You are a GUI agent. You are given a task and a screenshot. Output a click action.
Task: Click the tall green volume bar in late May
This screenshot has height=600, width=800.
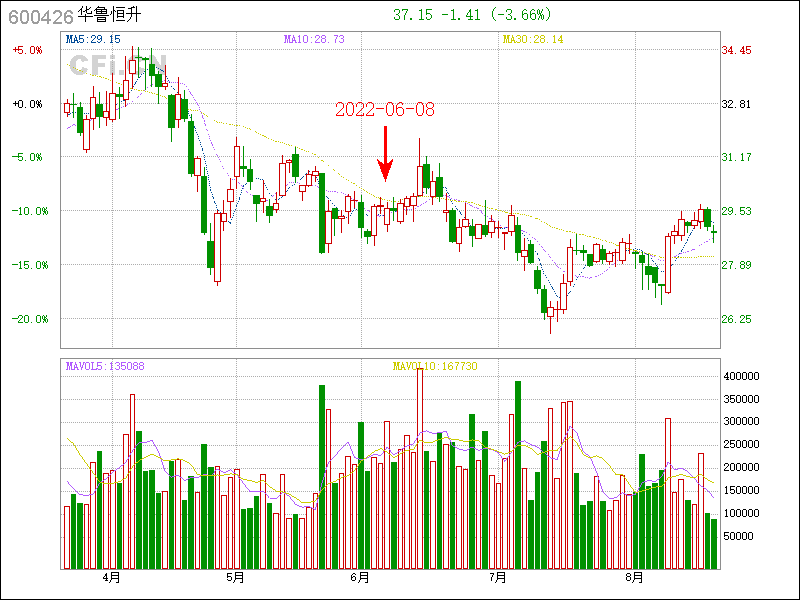[x=322, y=477]
